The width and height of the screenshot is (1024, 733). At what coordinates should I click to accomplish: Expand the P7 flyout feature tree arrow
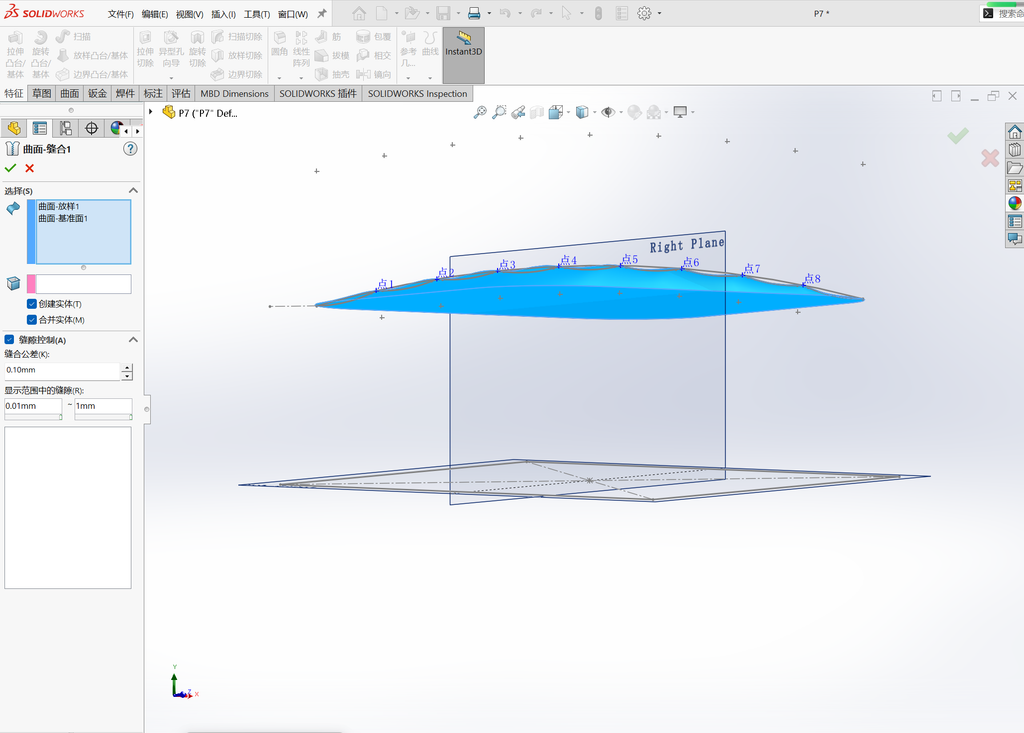(x=151, y=112)
